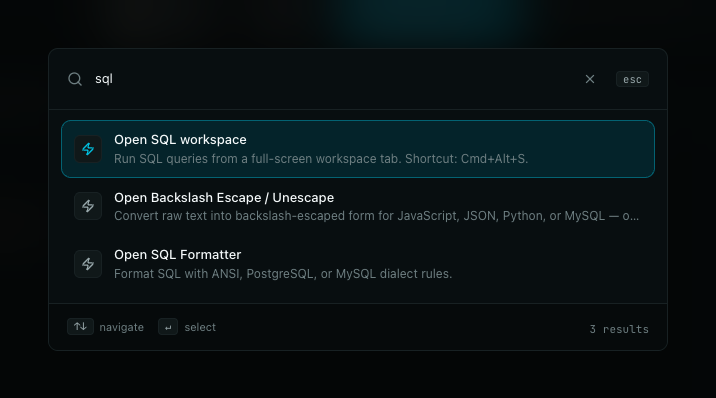Click the lightning icon for Backslash Escape / Unescape

pos(88,206)
